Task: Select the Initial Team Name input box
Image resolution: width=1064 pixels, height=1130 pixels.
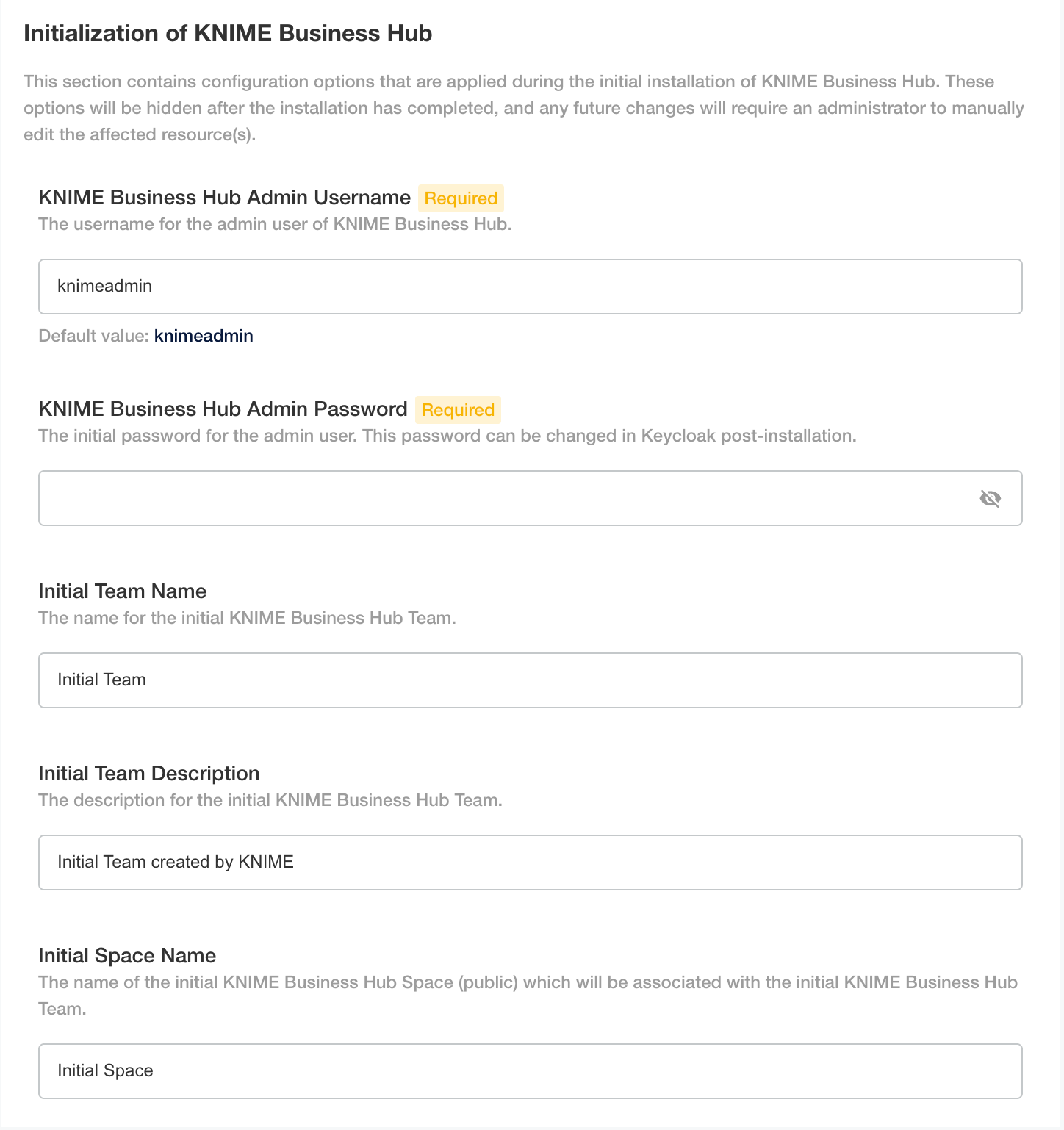Action: tap(530, 680)
